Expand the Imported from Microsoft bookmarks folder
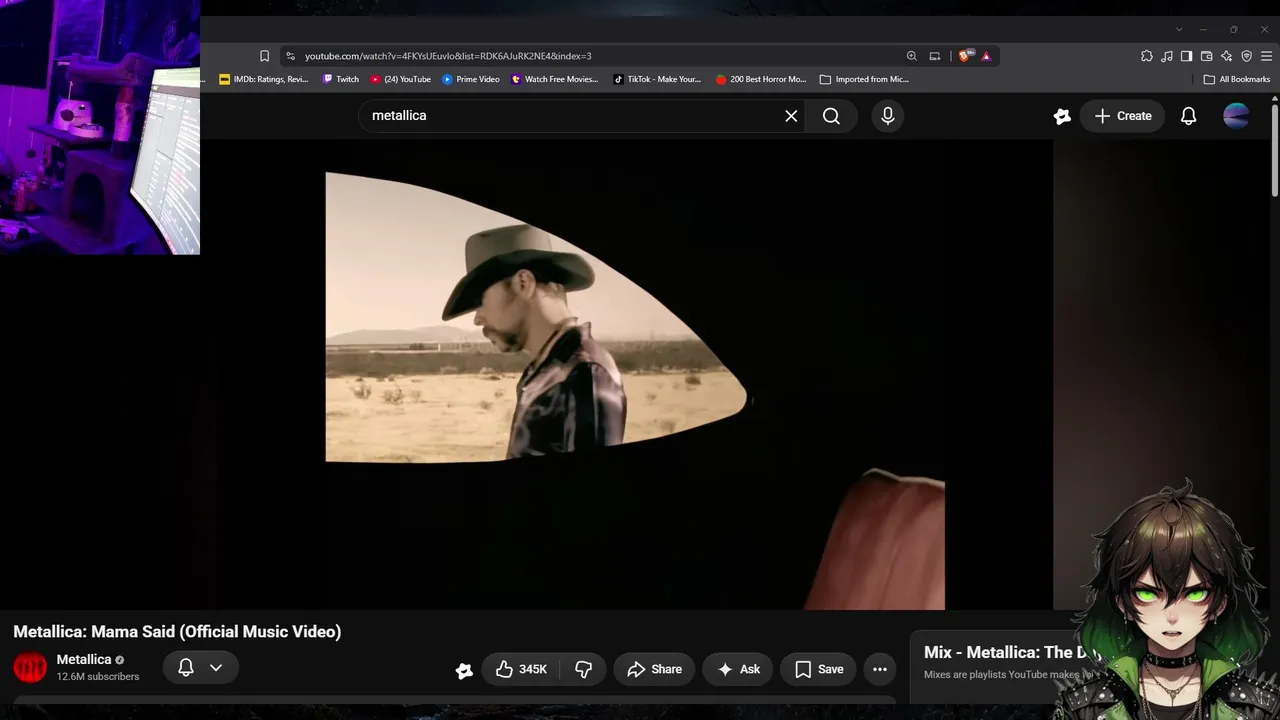 [864, 79]
